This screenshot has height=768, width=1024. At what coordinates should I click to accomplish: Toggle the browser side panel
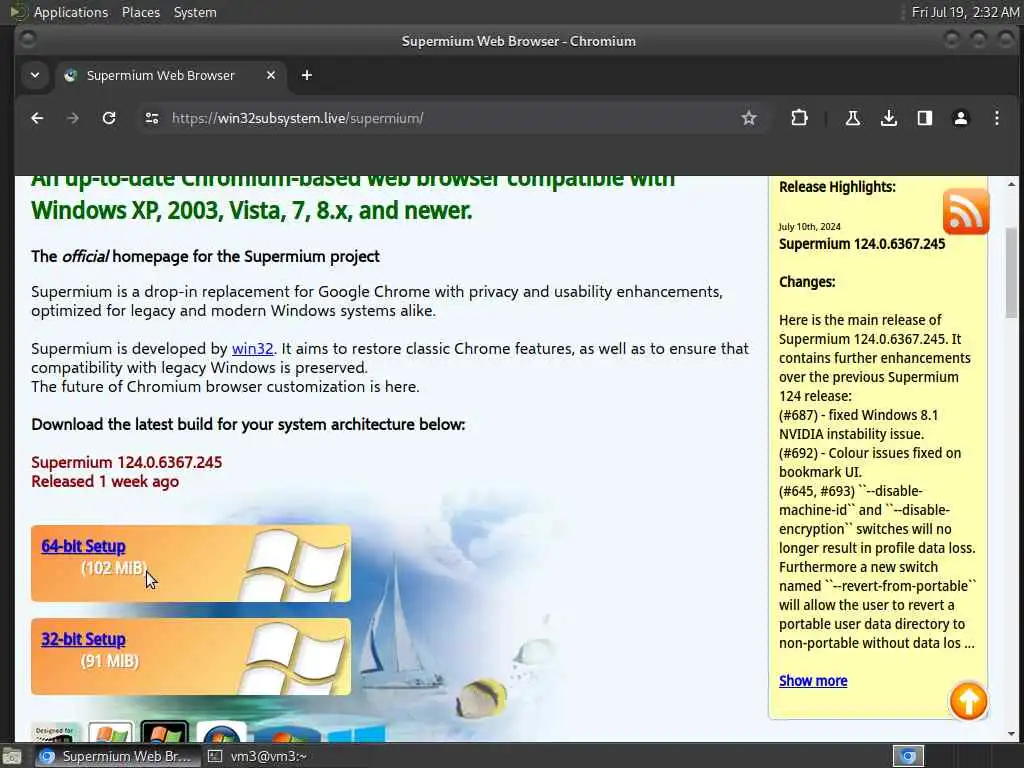coord(924,118)
